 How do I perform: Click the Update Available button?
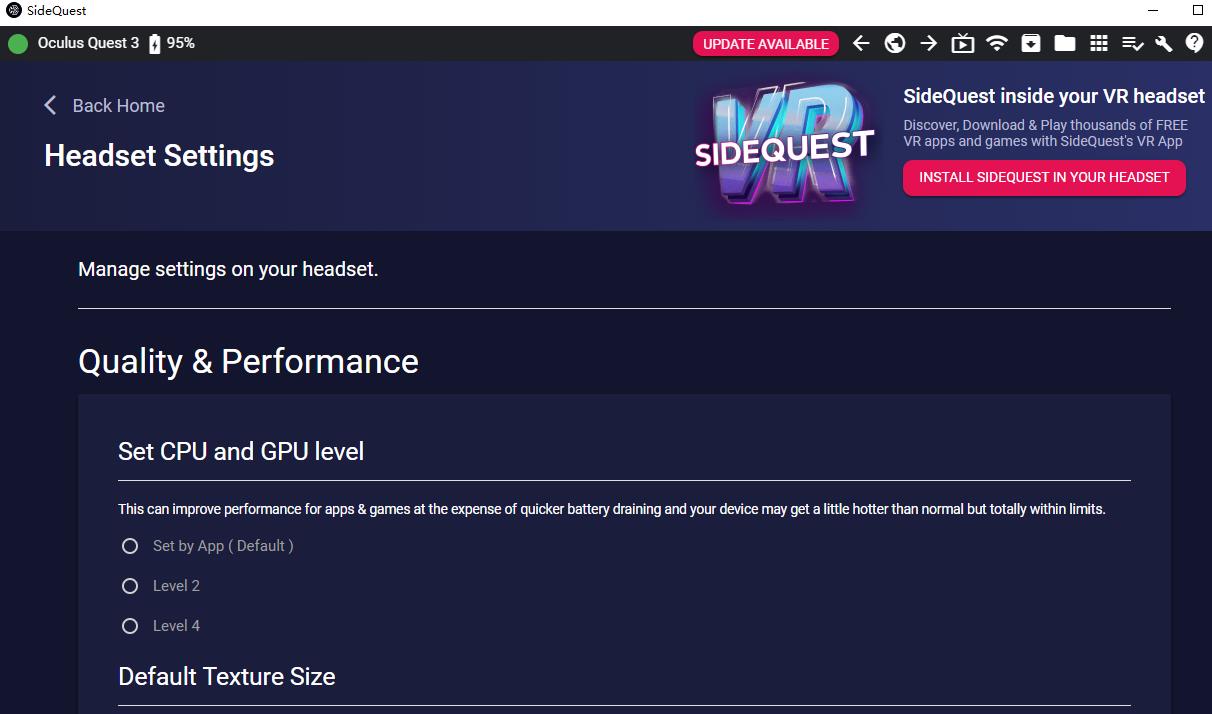[x=765, y=43]
